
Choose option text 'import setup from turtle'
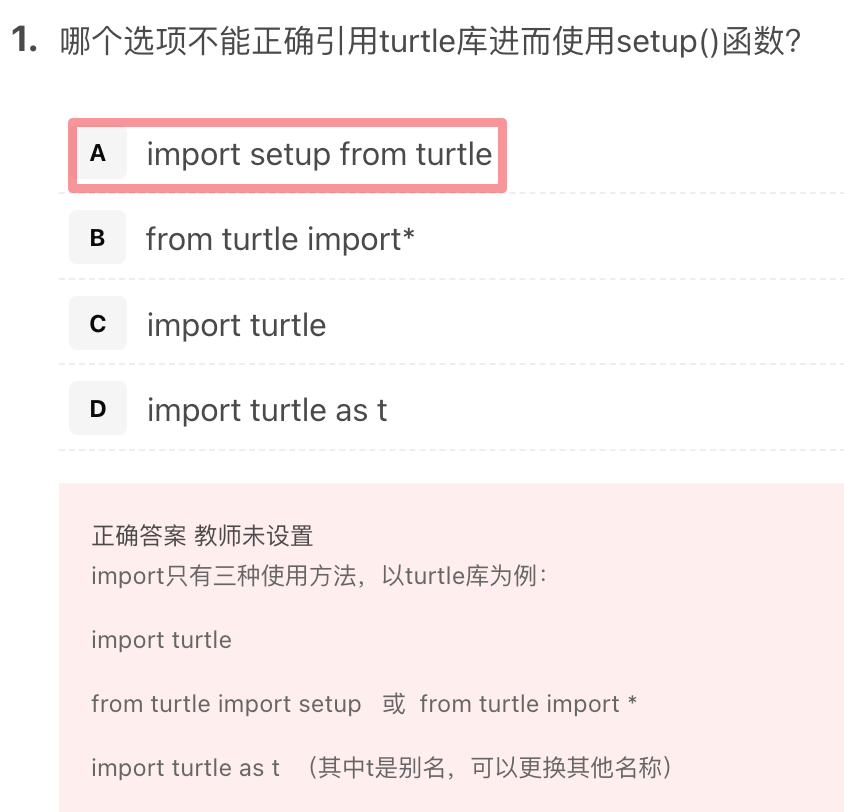pos(319,154)
